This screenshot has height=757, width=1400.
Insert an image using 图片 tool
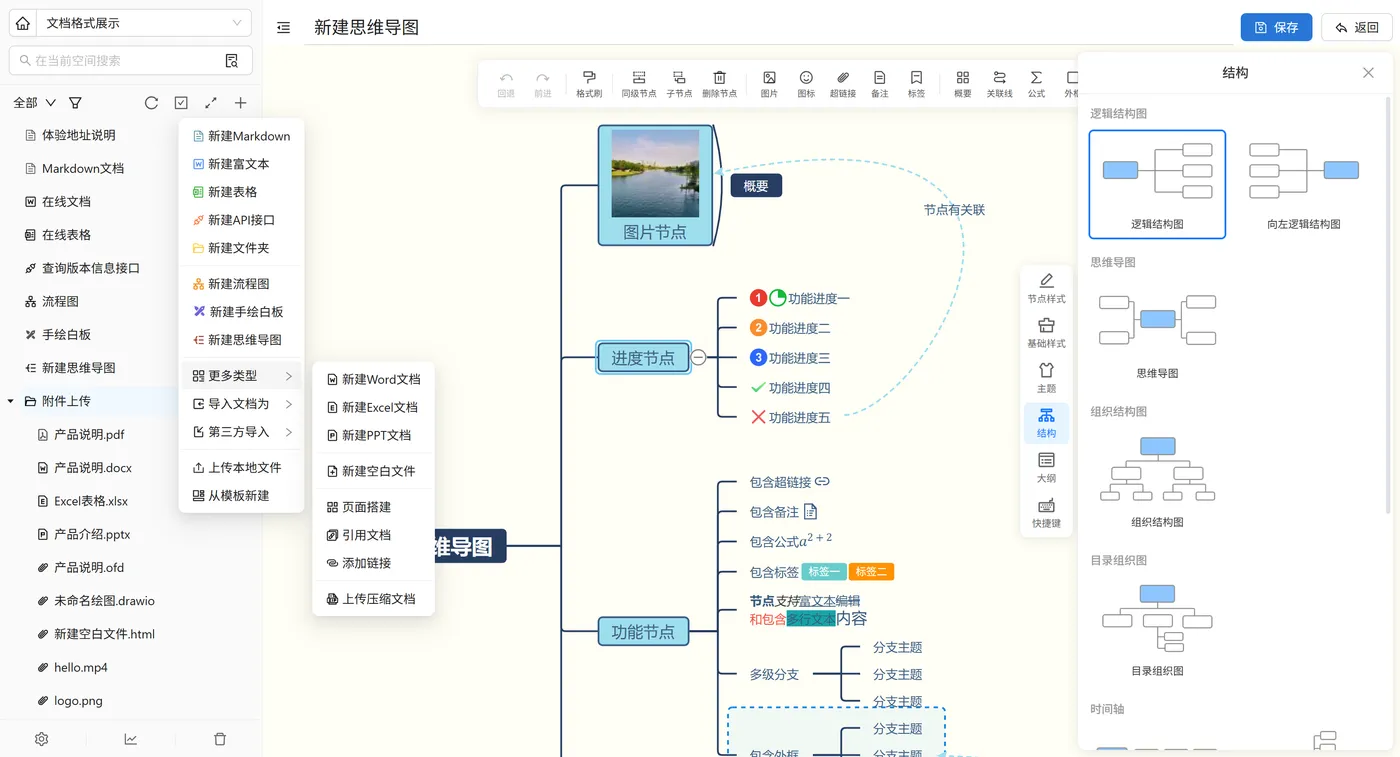tap(769, 84)
